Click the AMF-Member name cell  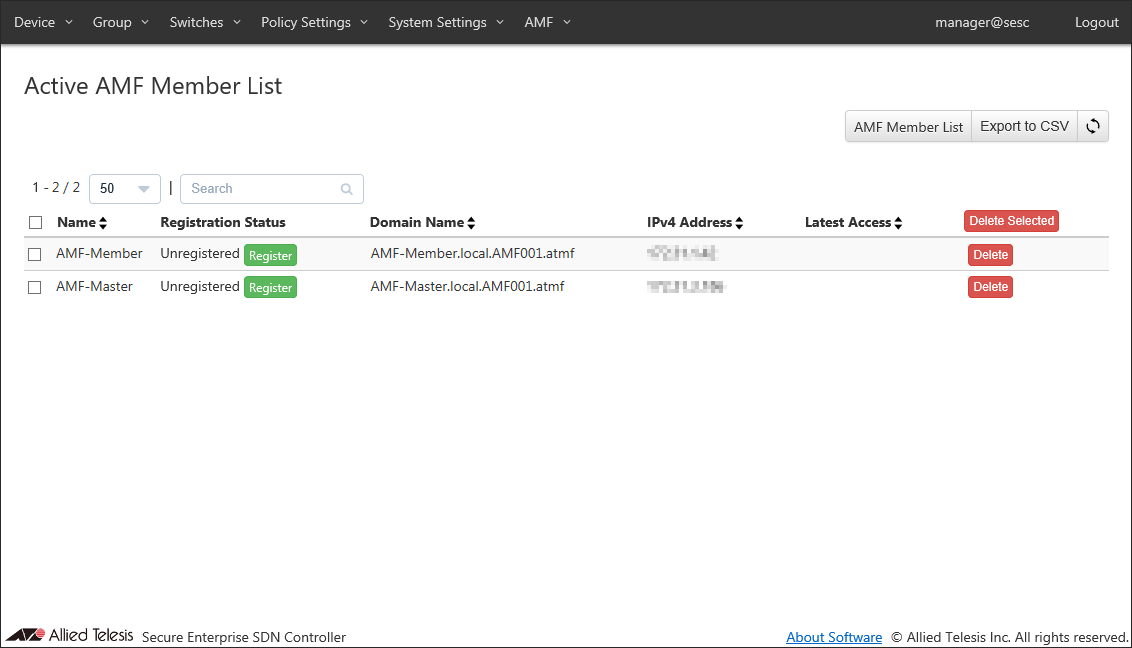99,253
